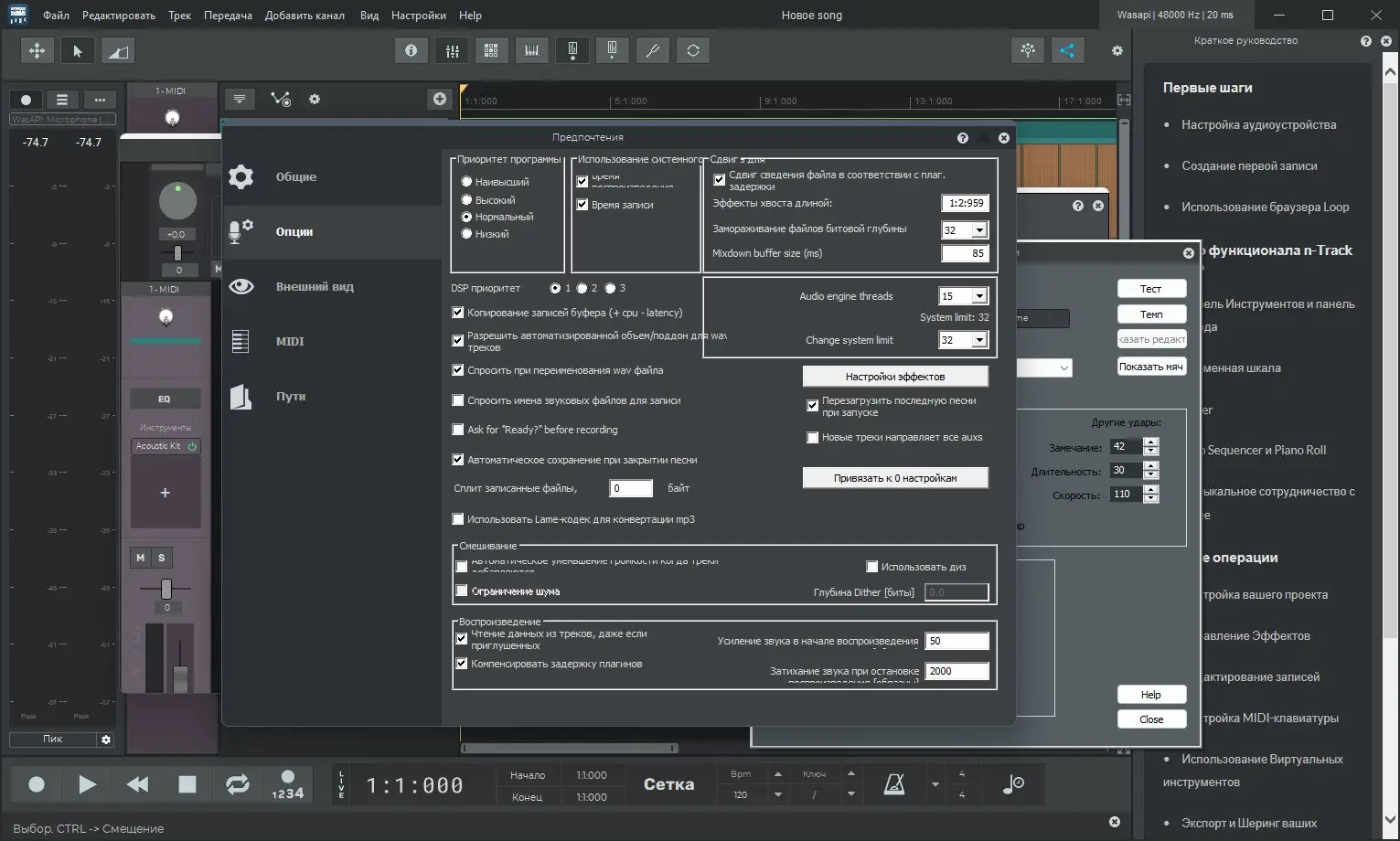
Task: Enable Ask for "Ready?" before recording
Action: pyautogui.click(x=459, y=430)
